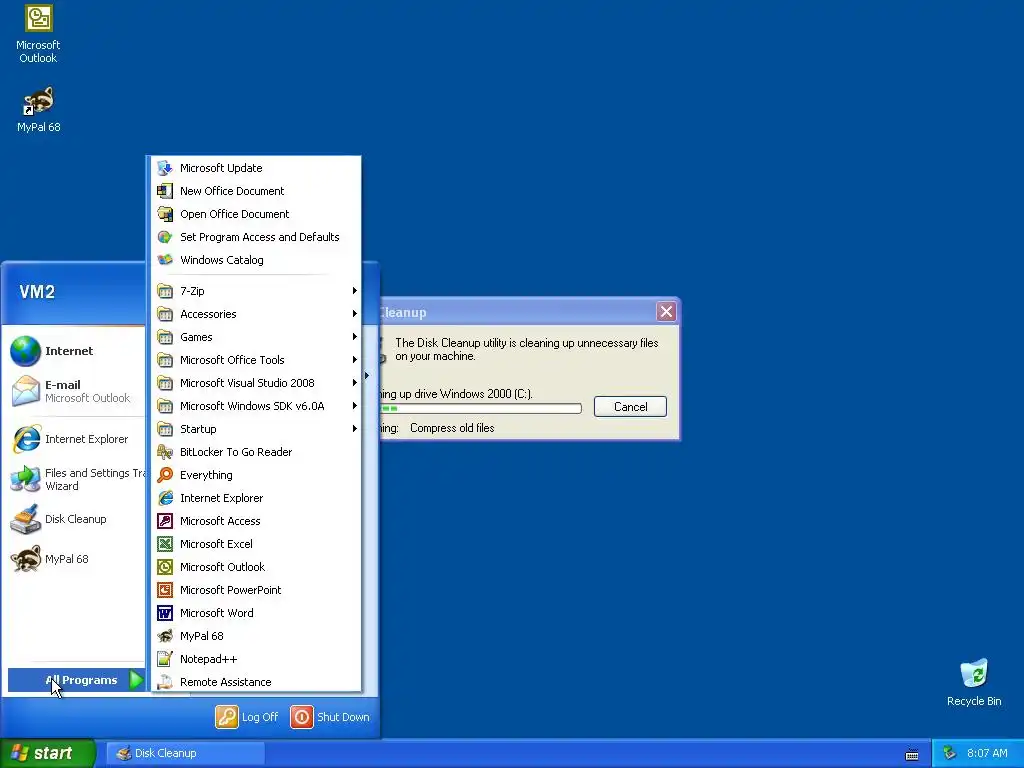Click the Notepad++ icon
The height and width of the screenshot is (768, 1024).
165,659
